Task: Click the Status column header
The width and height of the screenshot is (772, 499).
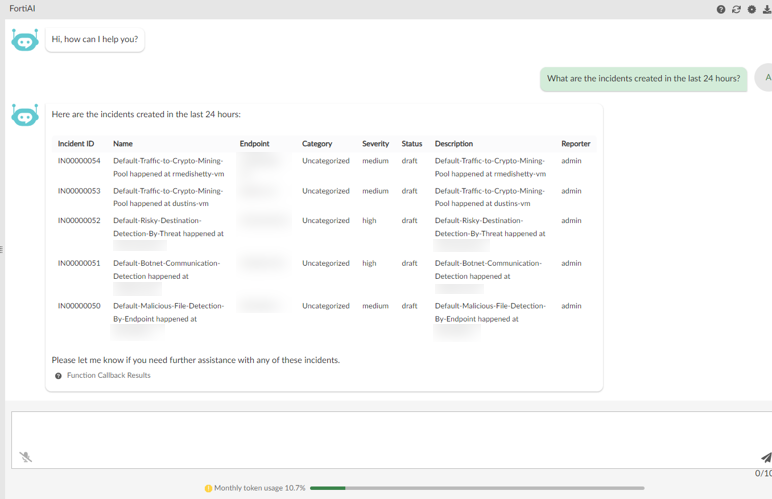Action: pos(412,144)
